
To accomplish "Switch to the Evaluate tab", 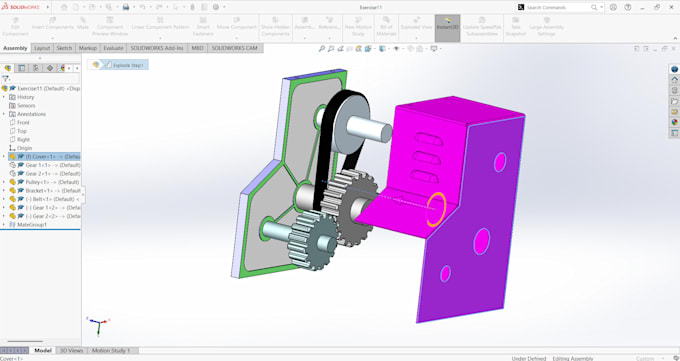I will (113, 48).
